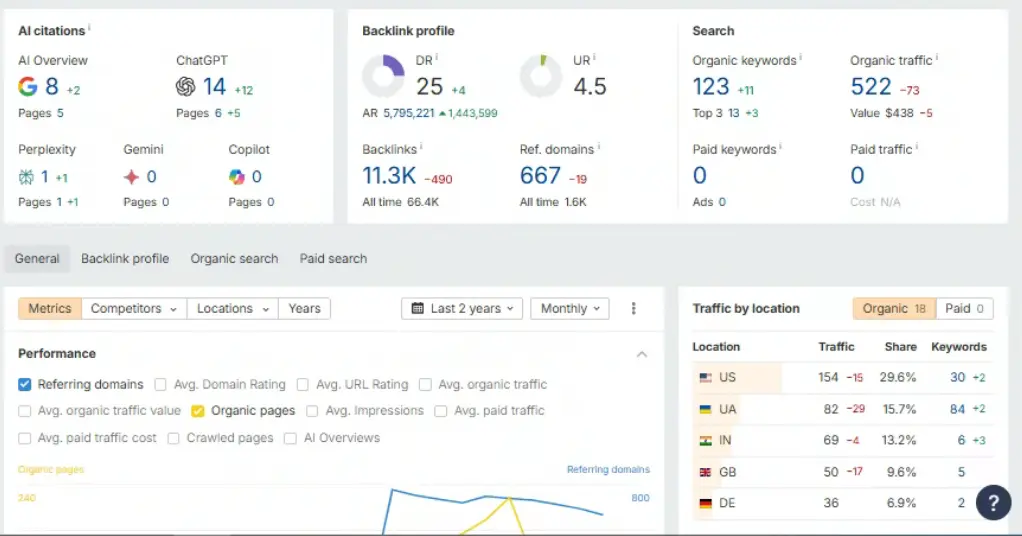1022x536 pixels.
Task: Open the Monthly interval dropdown
Action: click(x=570, y=308)
